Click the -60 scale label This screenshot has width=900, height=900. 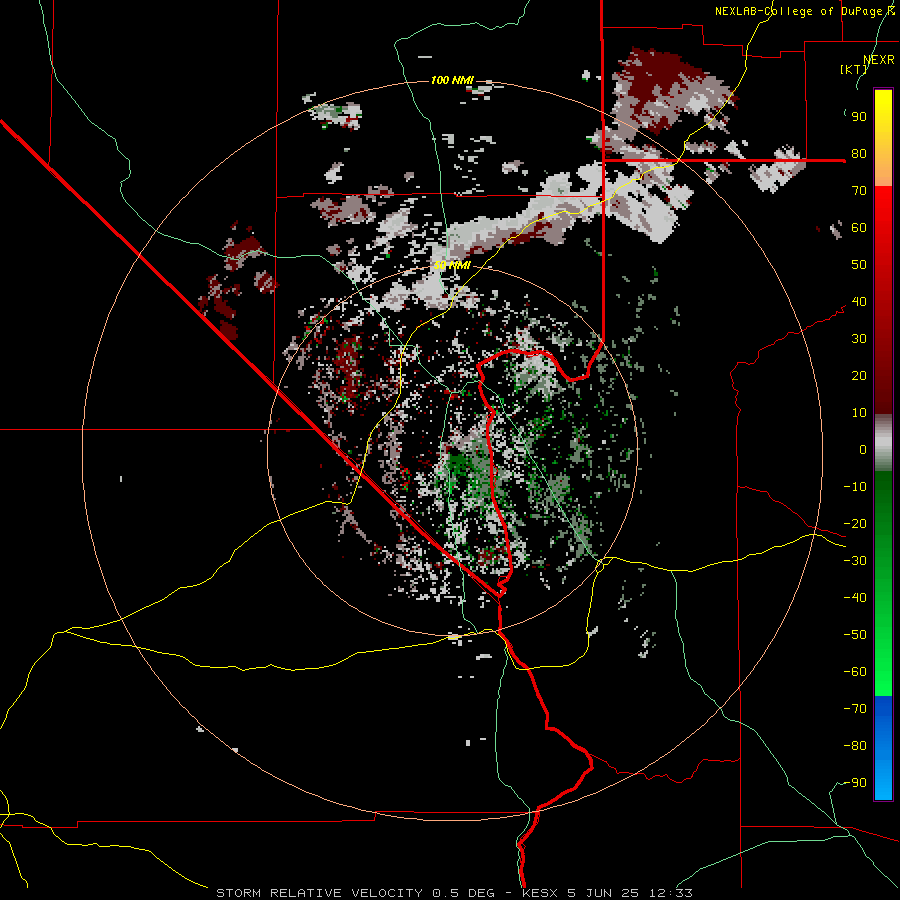(855, 672)
